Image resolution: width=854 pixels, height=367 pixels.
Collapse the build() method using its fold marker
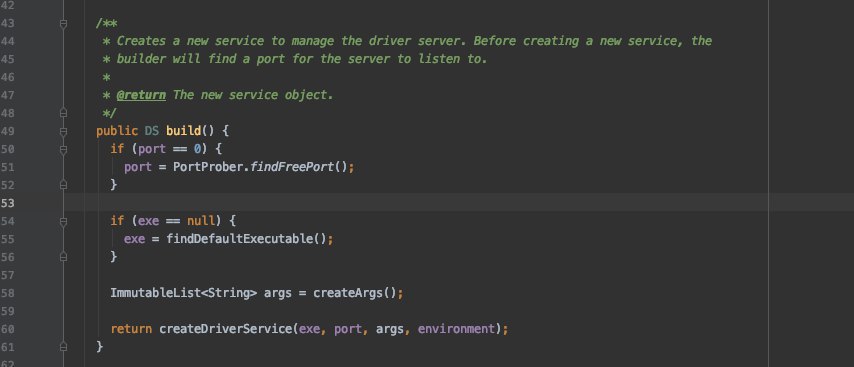(x=64, y=131)
